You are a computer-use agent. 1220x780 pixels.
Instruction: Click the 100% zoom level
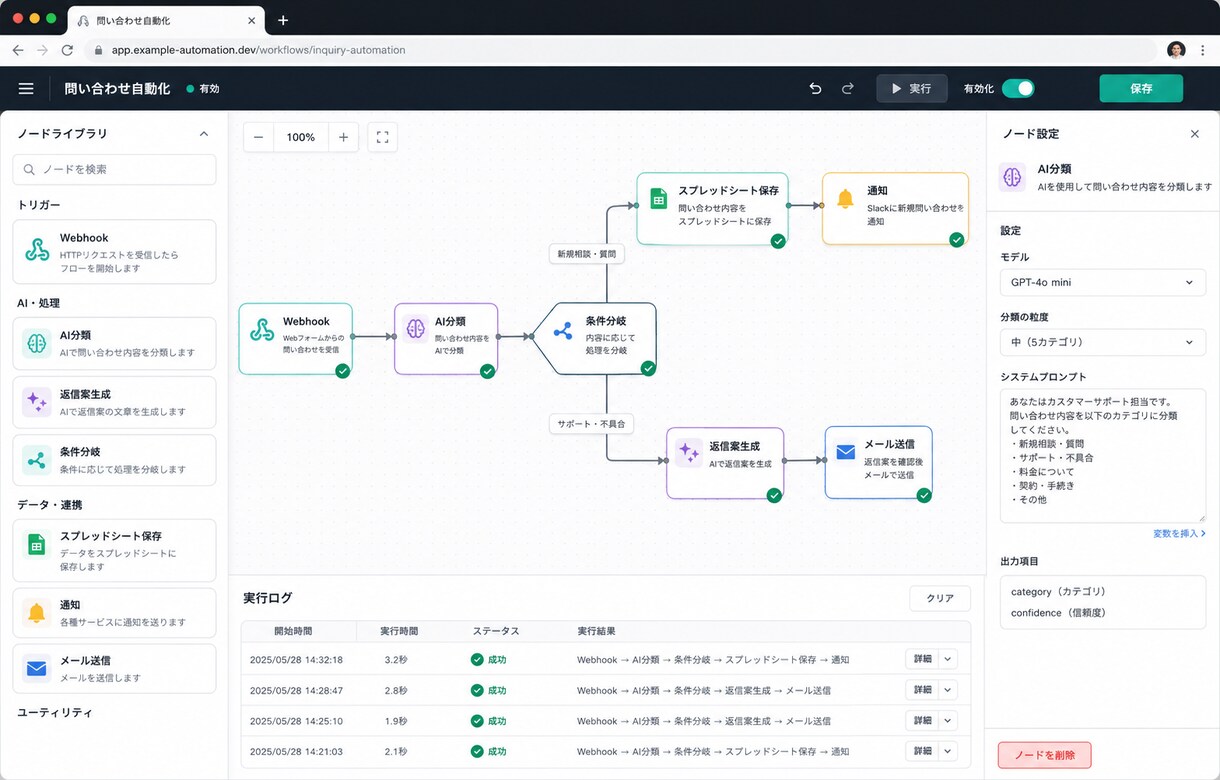click(301, 137)
